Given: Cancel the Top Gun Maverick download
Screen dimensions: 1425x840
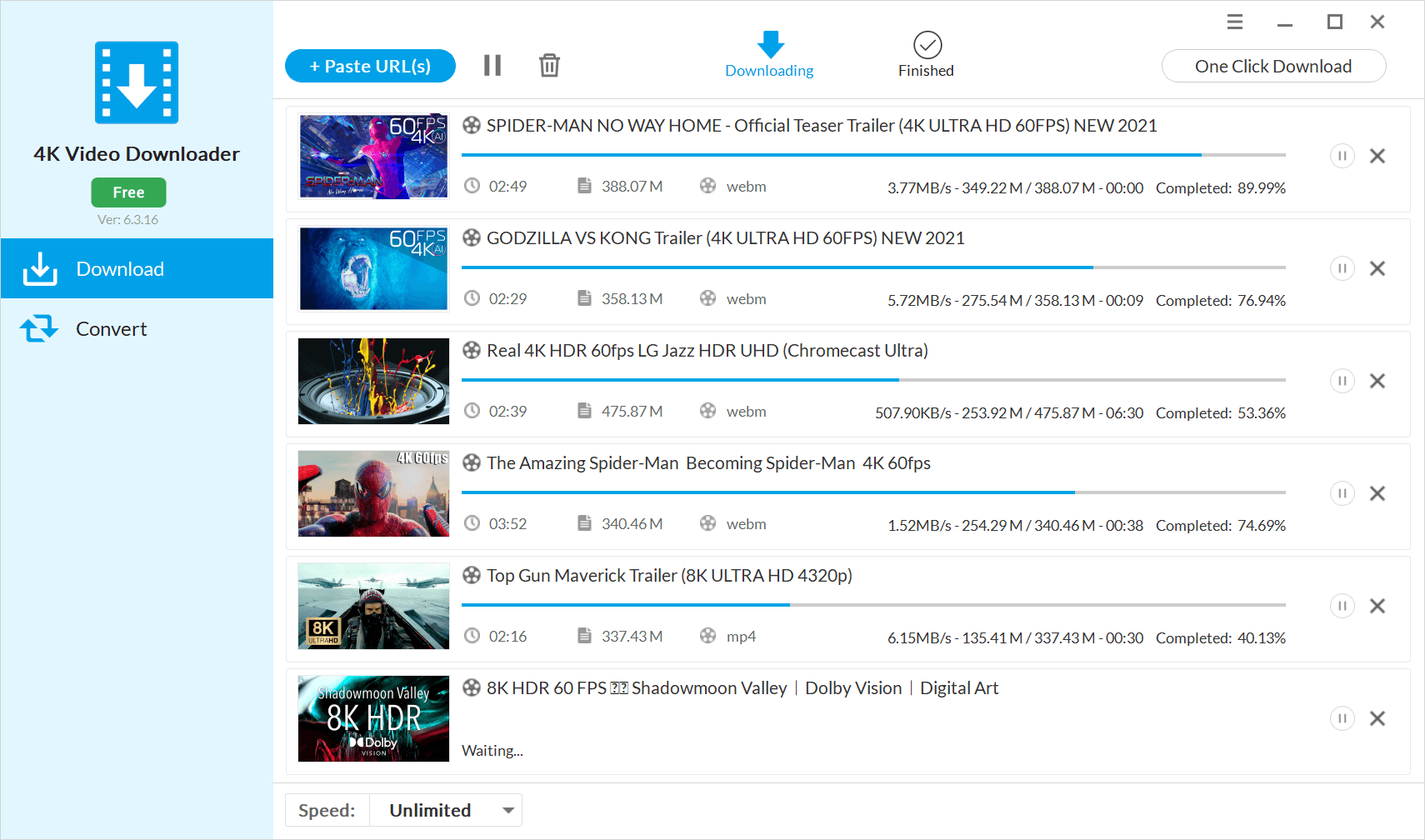Looking at the screenshot, I should click(x=1377, y=606).
